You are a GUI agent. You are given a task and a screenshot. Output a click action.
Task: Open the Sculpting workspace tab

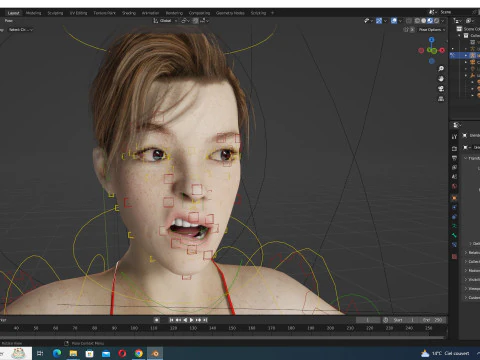(55, 13)
